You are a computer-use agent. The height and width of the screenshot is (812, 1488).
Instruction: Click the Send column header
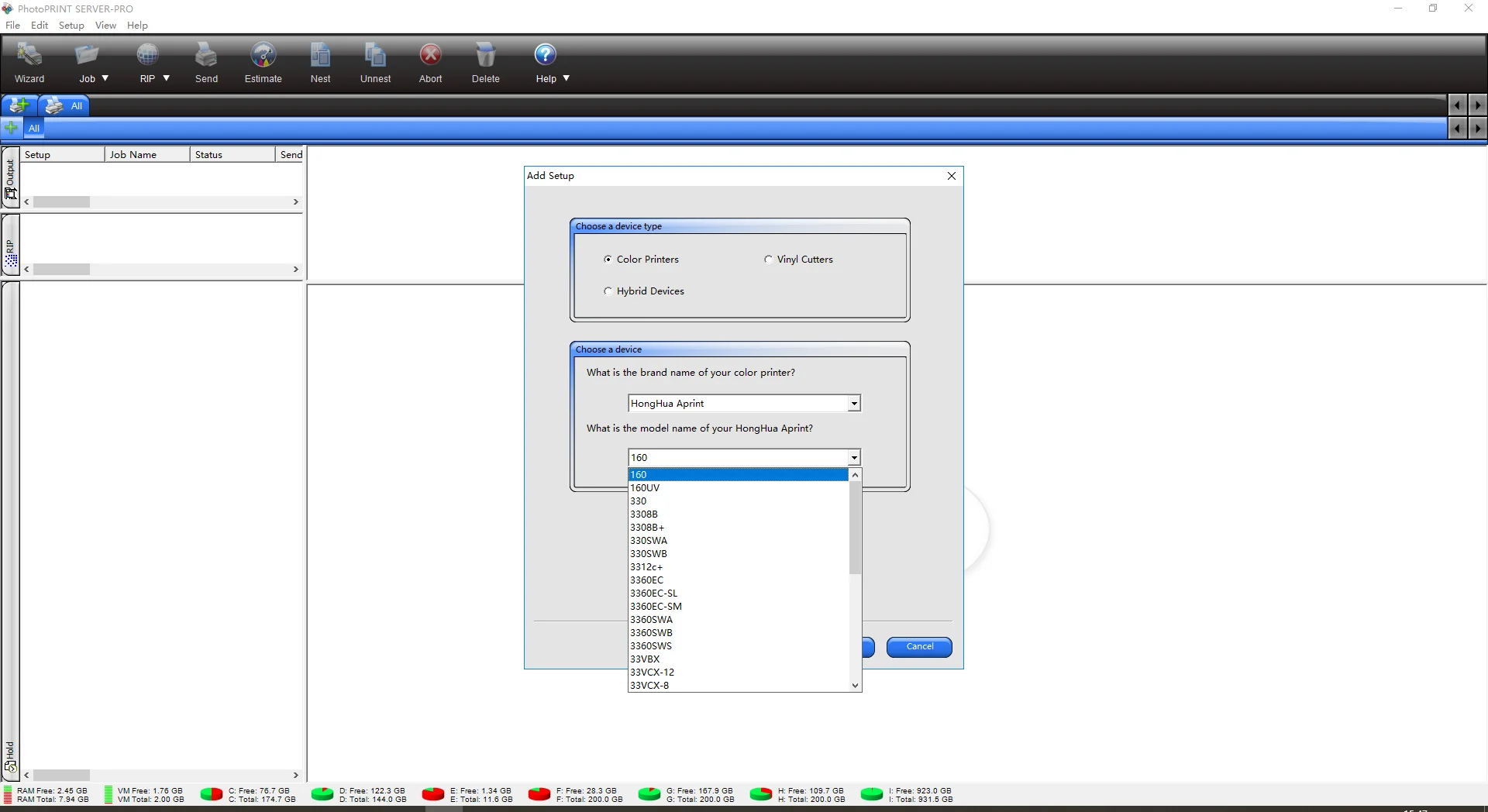(x=291, y=154)
